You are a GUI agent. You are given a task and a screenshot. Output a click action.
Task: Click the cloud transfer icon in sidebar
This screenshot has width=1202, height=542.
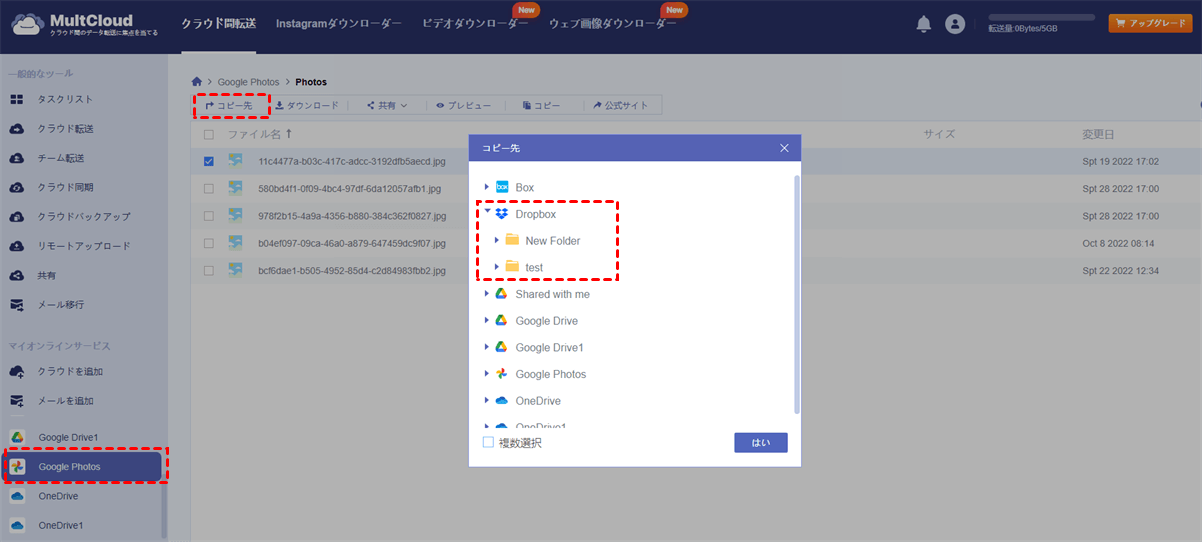pyautogui.click(x=17, y=129)
